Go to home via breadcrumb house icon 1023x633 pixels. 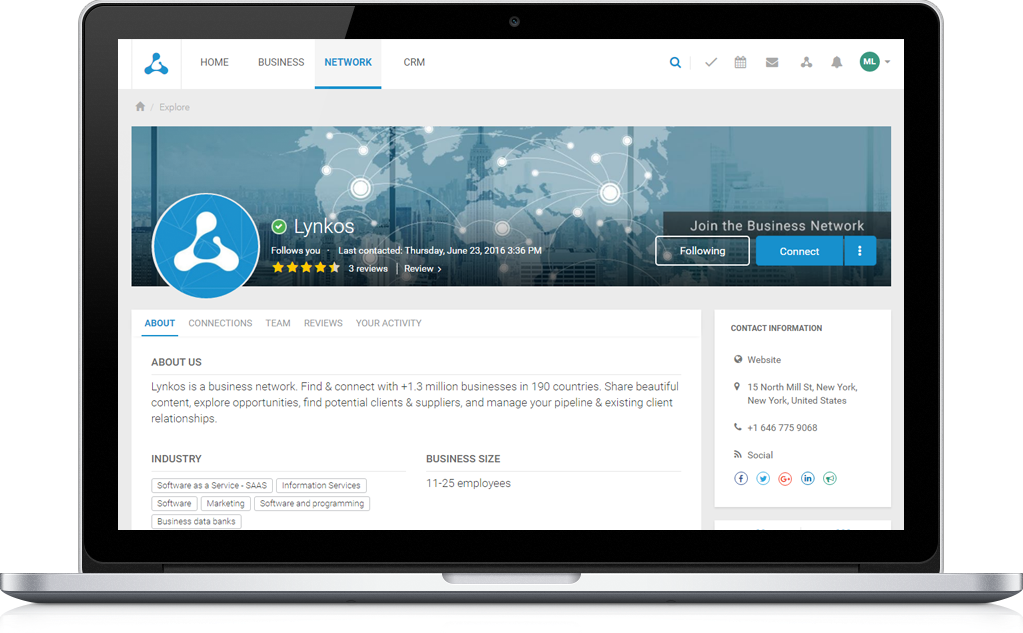pyautogui.click(x=140, y=106)
